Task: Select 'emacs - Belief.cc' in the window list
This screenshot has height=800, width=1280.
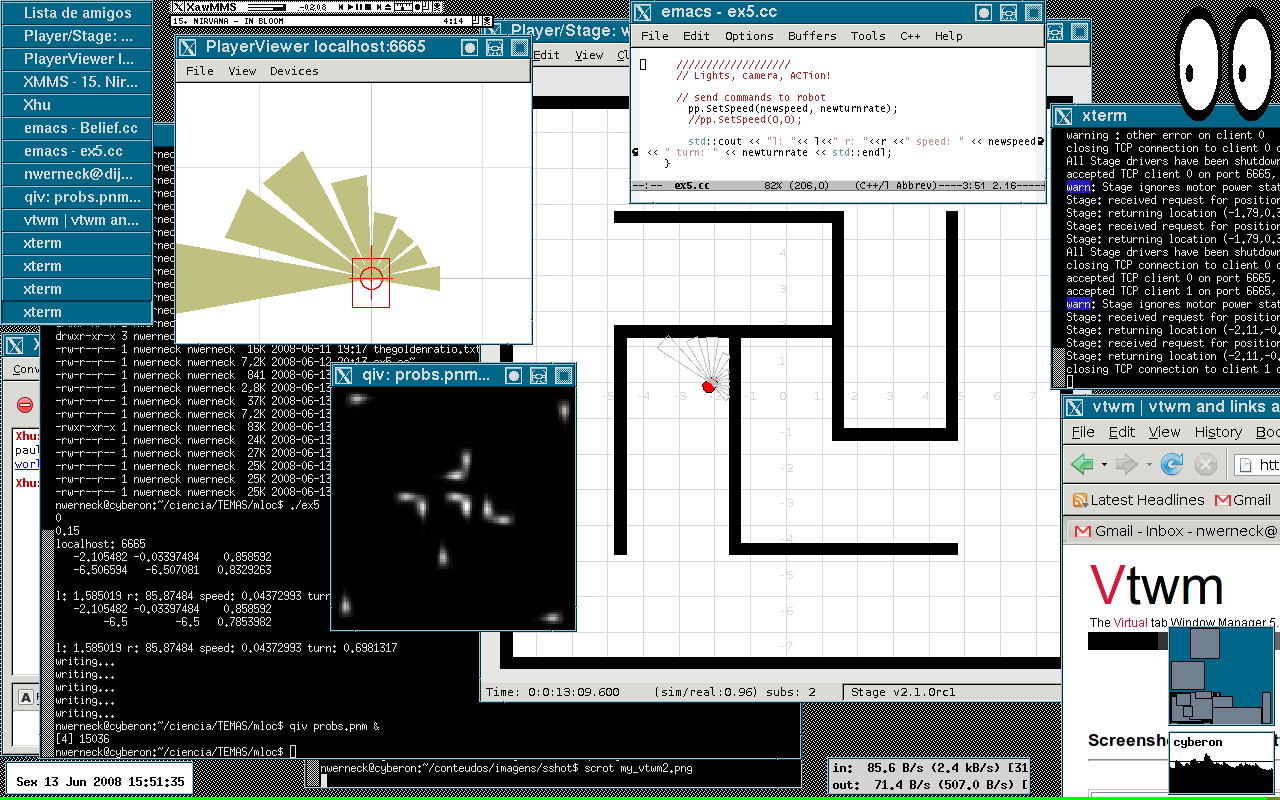Action: (77, 128)
